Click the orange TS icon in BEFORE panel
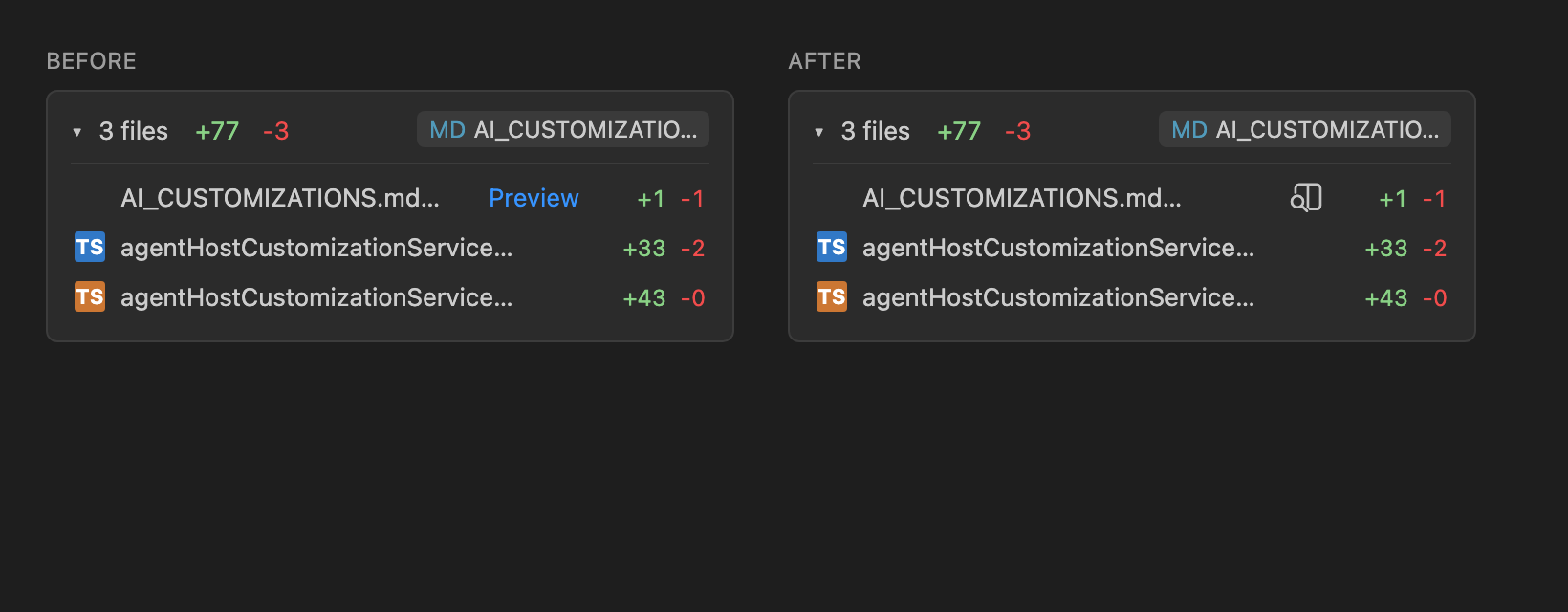 [x=90, y=297]
